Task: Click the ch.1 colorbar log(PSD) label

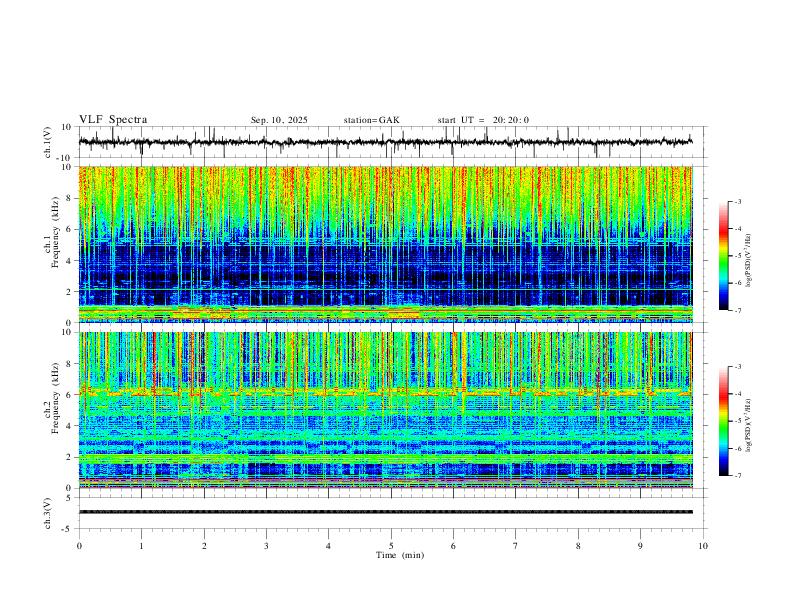Action: coord(748,261)
